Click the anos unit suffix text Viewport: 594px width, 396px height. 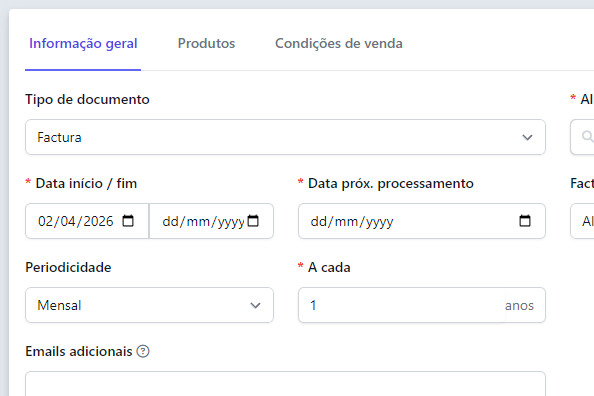tap(519, 305)
